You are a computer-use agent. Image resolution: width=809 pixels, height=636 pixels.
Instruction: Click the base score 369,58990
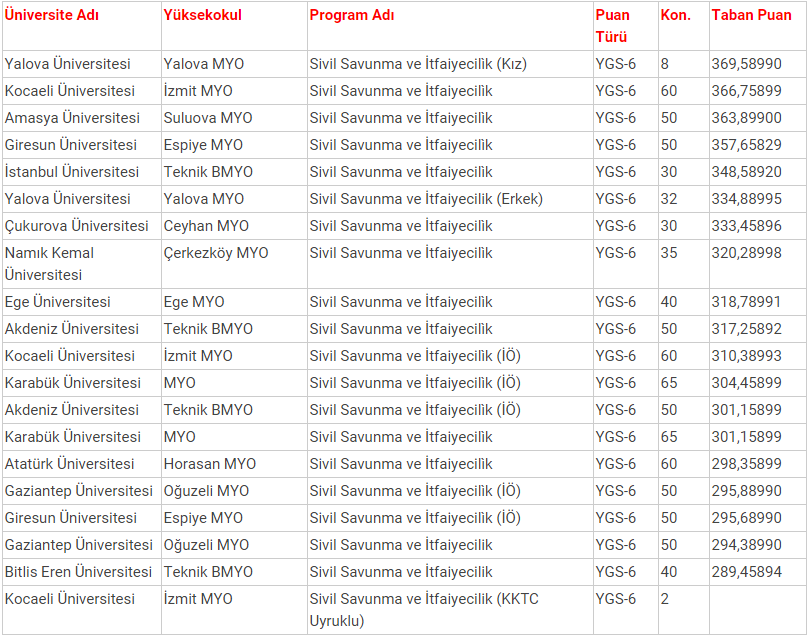point(747,64)
